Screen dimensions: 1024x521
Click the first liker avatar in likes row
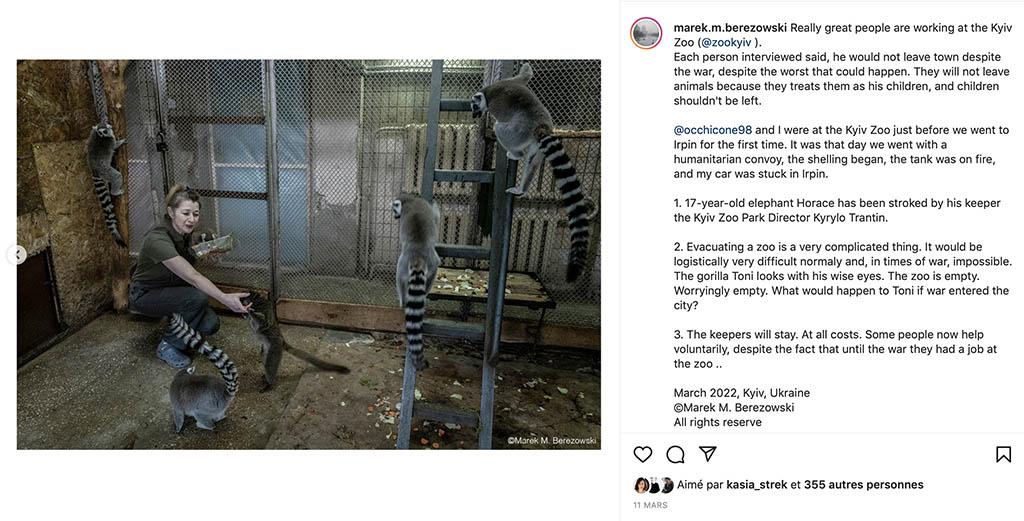pyautogui.click(x=641, y=485)
